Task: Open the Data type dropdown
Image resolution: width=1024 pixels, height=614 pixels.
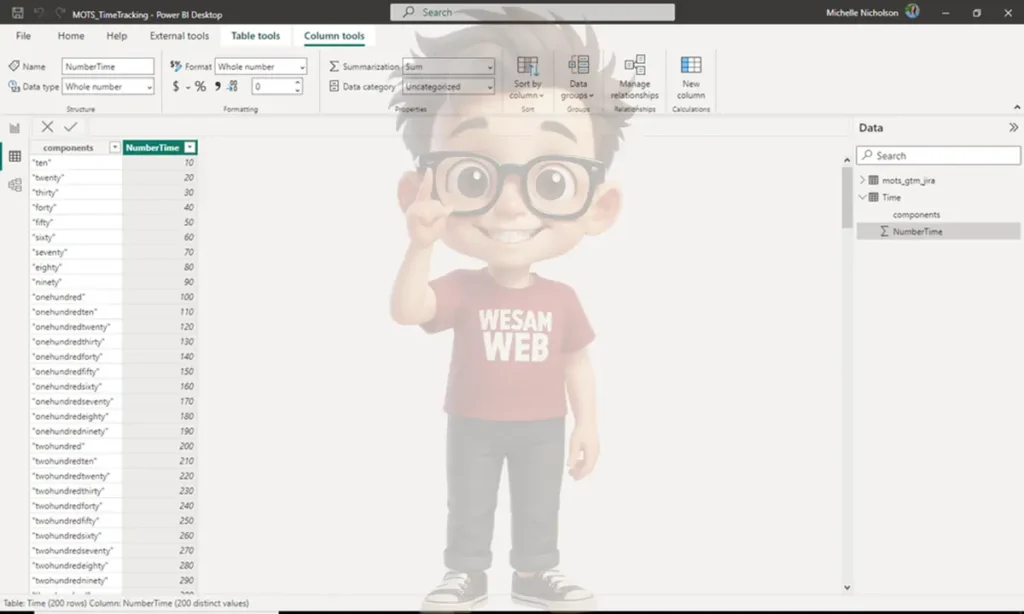Action: (109, 87)
